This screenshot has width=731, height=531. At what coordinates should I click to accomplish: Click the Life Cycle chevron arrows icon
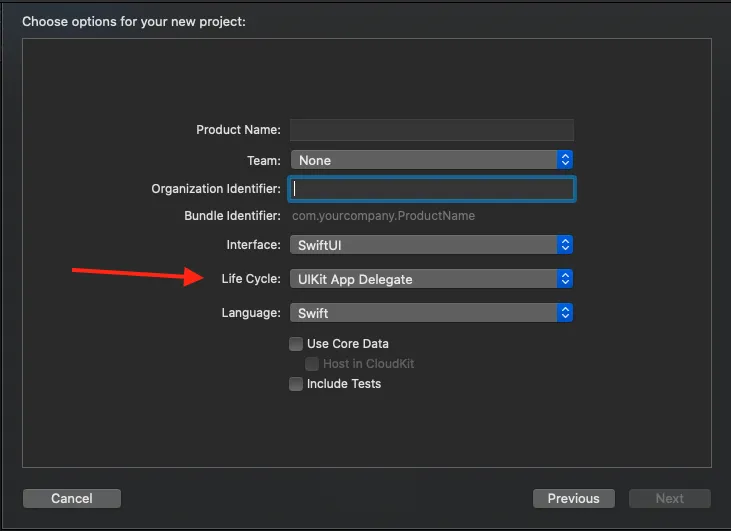click(x=565, y=279)
